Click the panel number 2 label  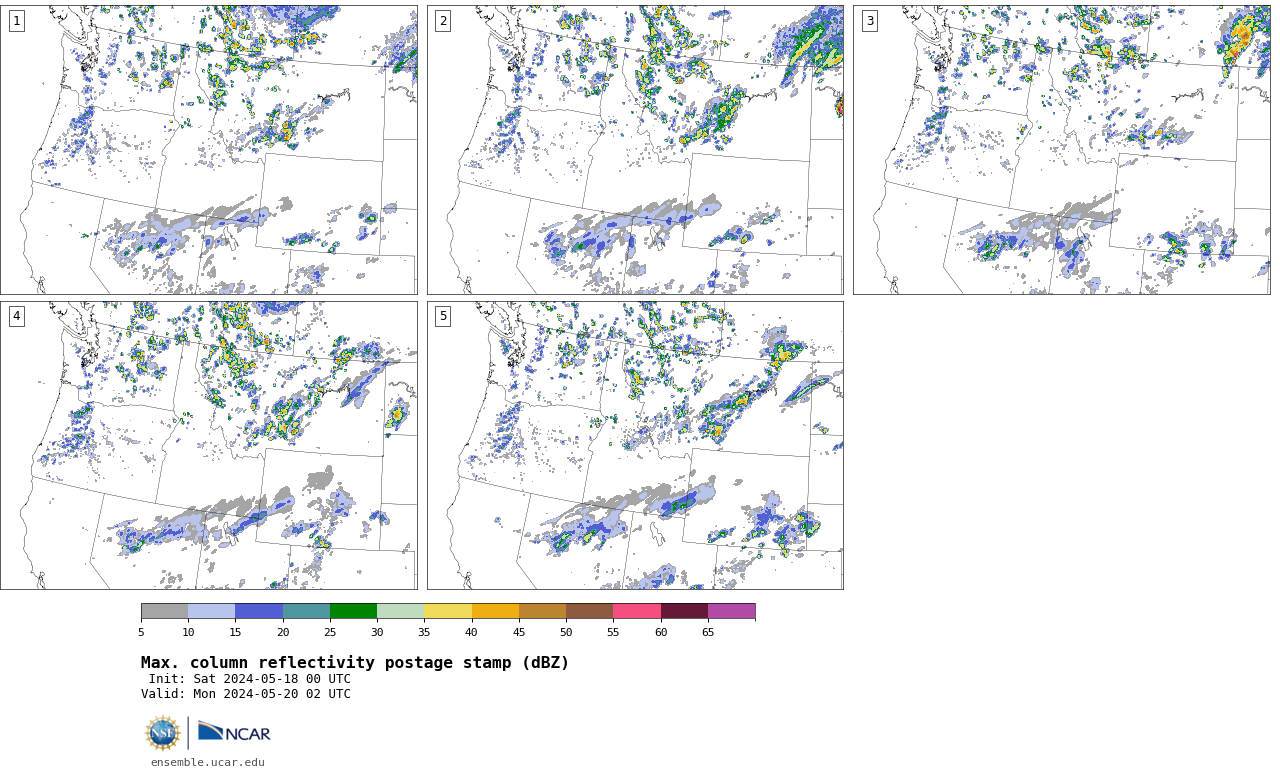[443, 21]
